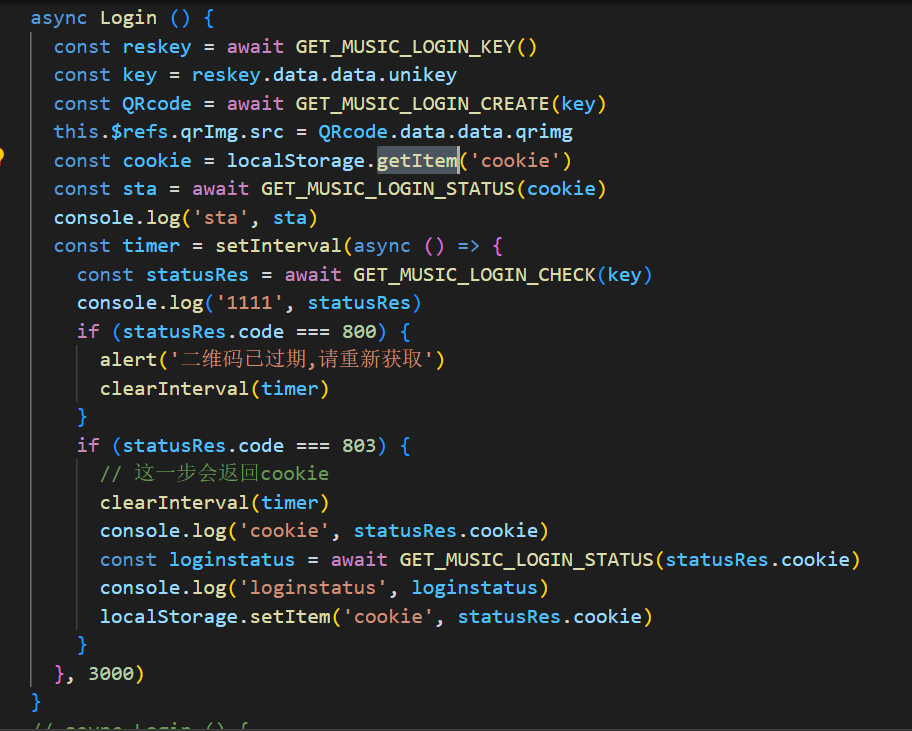Click QRcode in the 'const QRcode' declaration

(157, 104)
